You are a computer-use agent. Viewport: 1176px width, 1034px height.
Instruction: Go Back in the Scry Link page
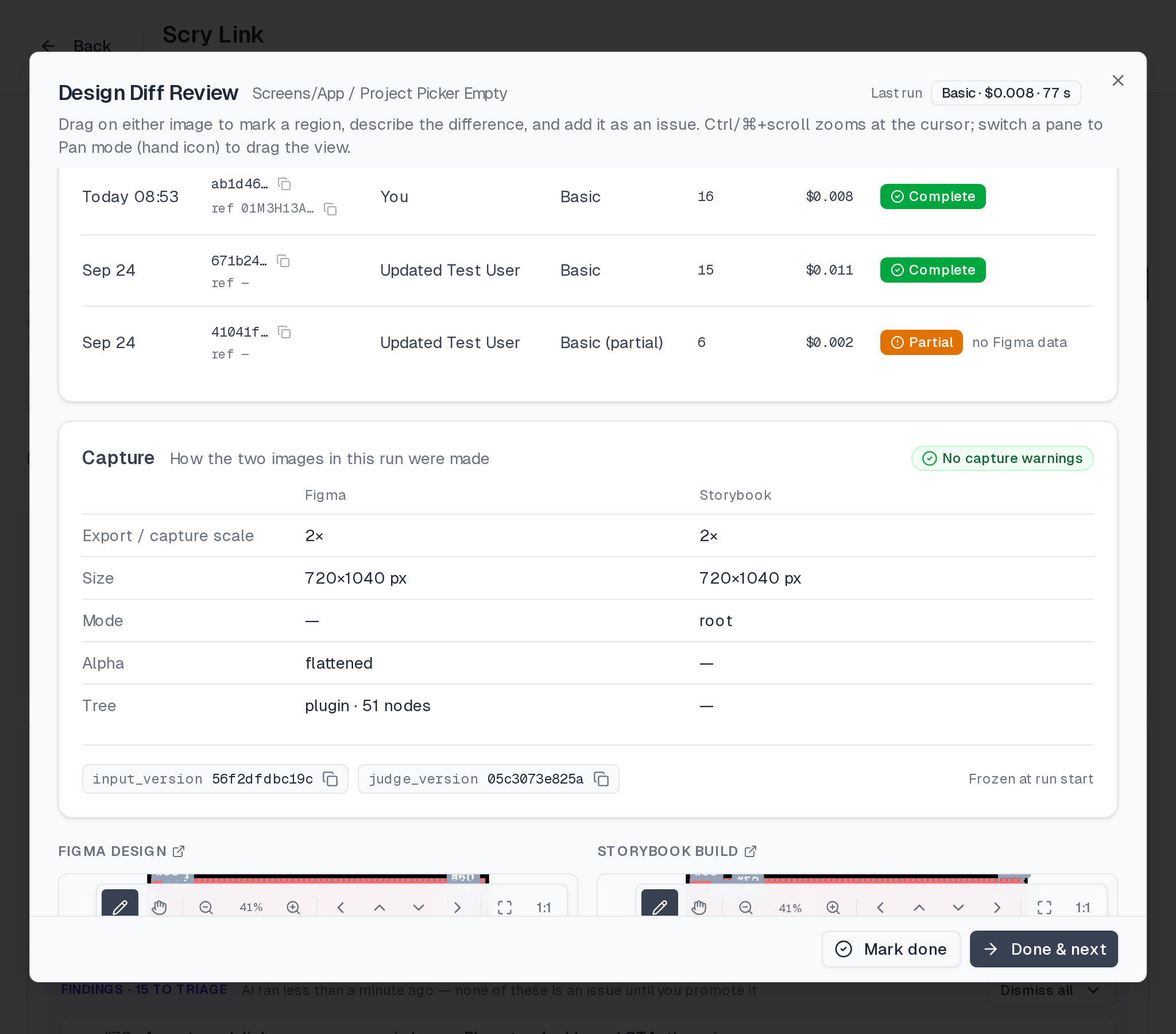76,46
